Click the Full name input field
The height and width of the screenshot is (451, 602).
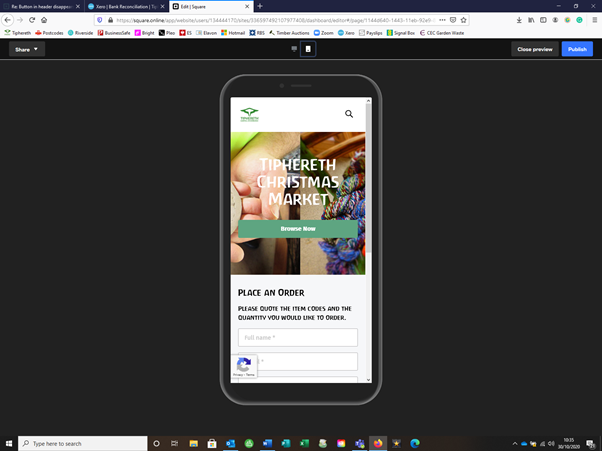pyautogui.click(x=298, y=338)
